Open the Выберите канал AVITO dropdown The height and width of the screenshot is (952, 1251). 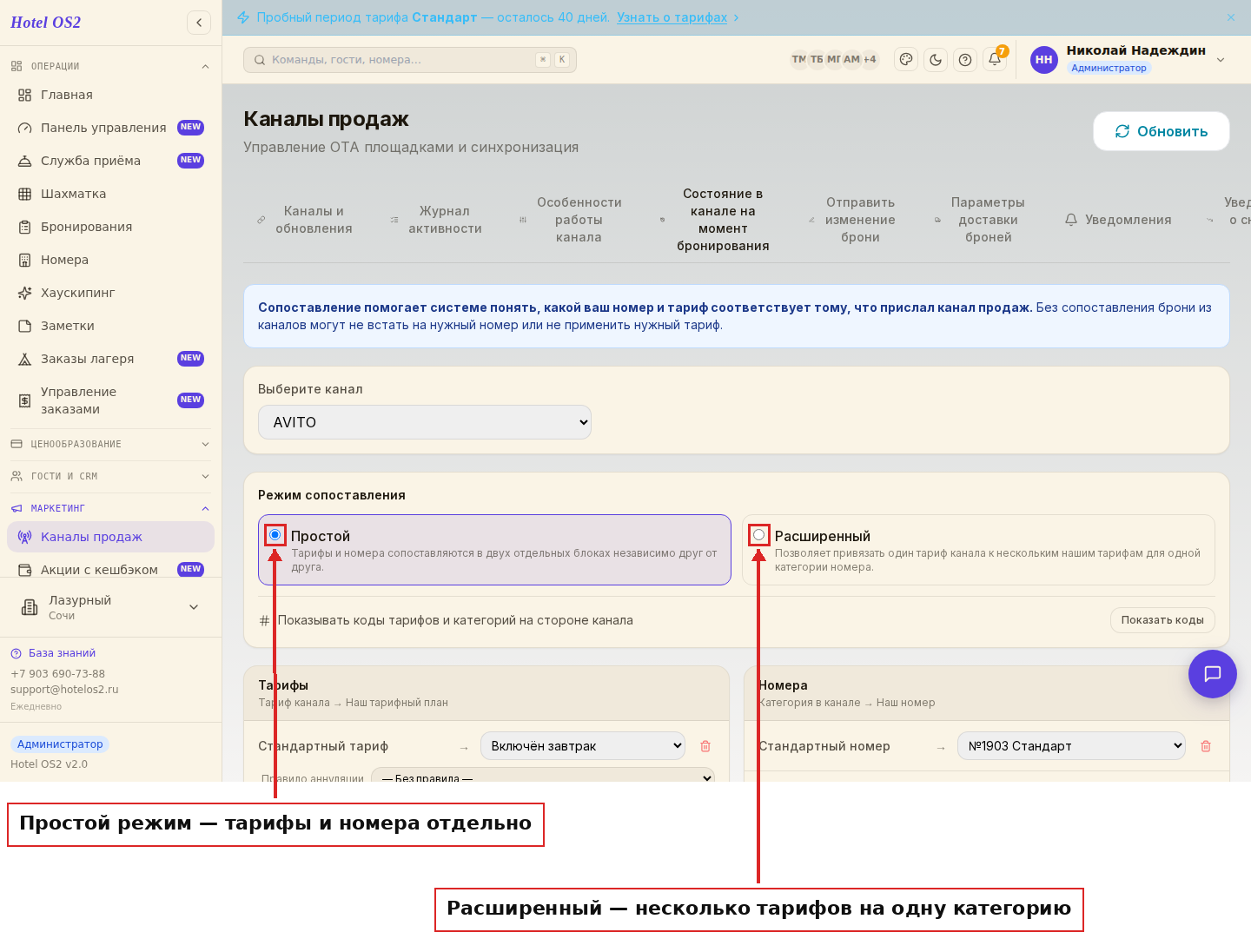(425, 422)
